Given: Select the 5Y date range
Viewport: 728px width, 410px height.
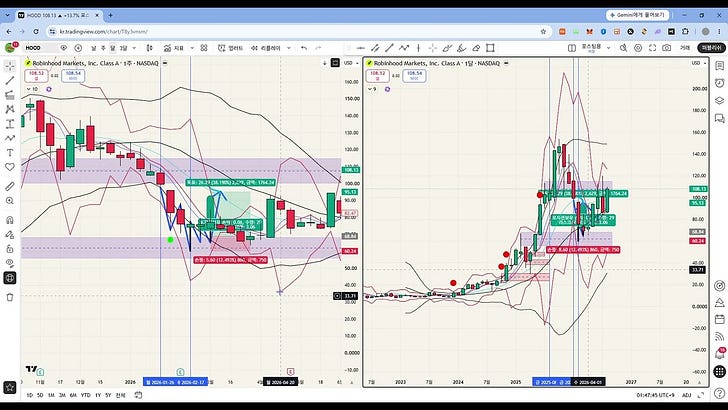Looking at the screenshot, I should [x=108, y=395].
